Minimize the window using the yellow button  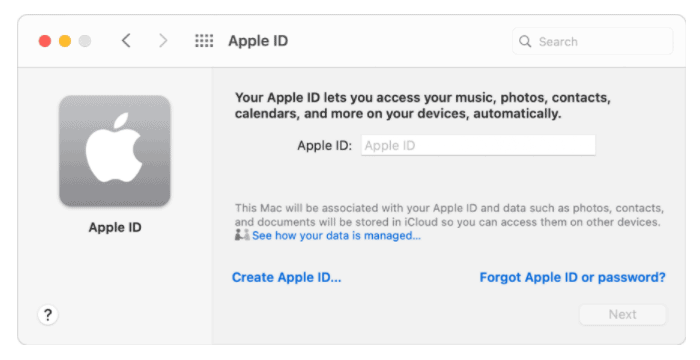click(x=65, y=41)
